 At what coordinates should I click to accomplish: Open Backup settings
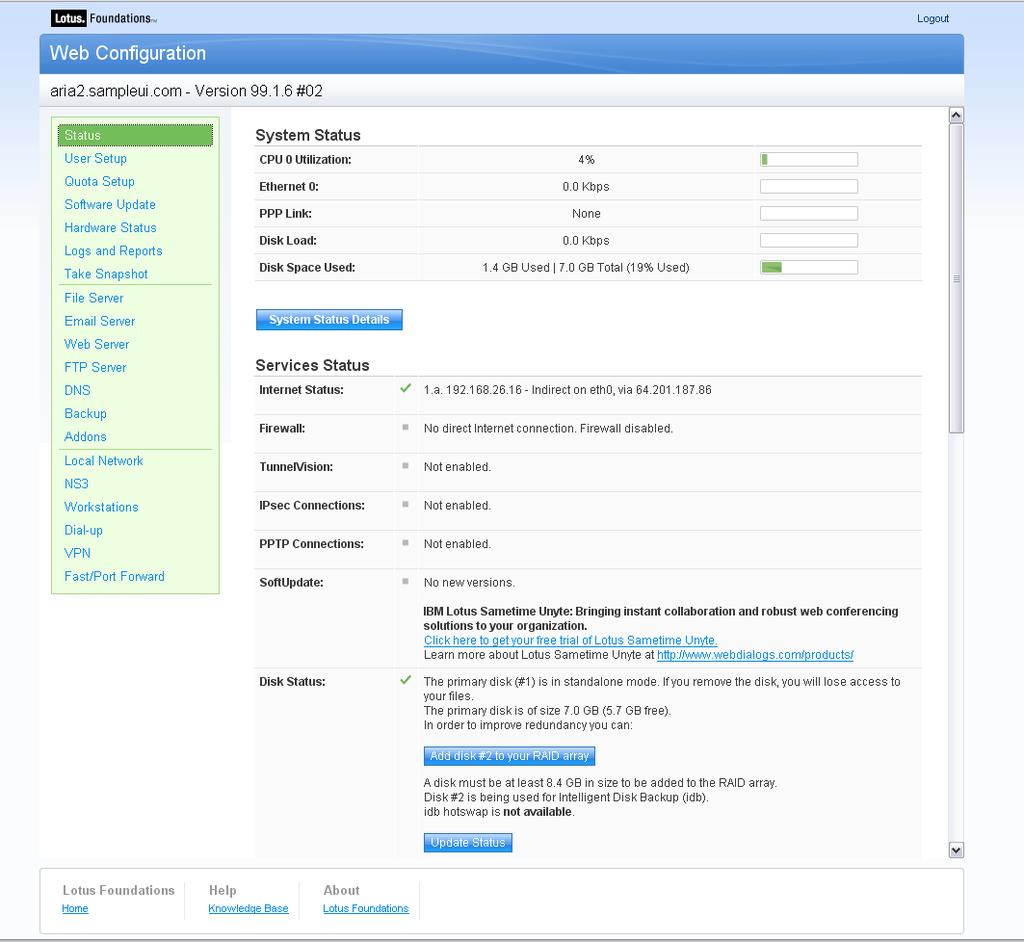[x=85, y=414]
